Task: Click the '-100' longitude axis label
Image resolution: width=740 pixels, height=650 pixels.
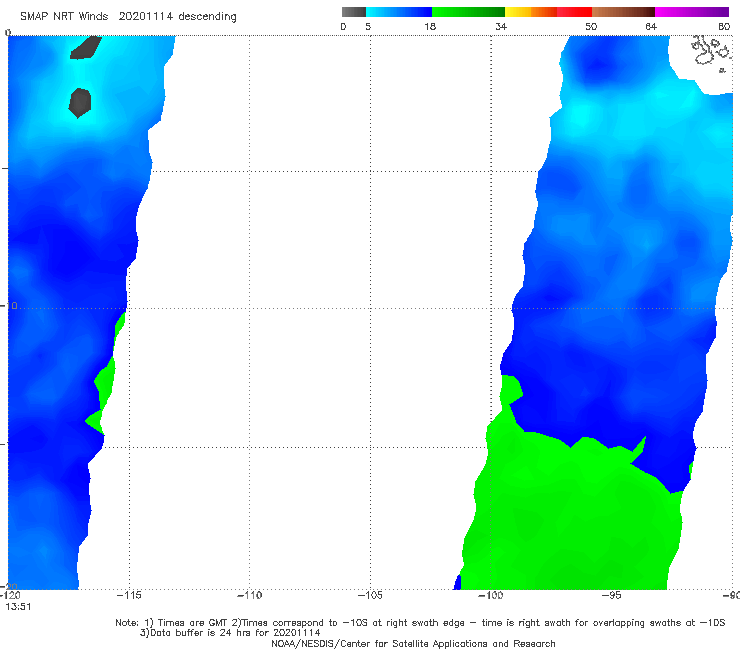Action: click(490, 595)
